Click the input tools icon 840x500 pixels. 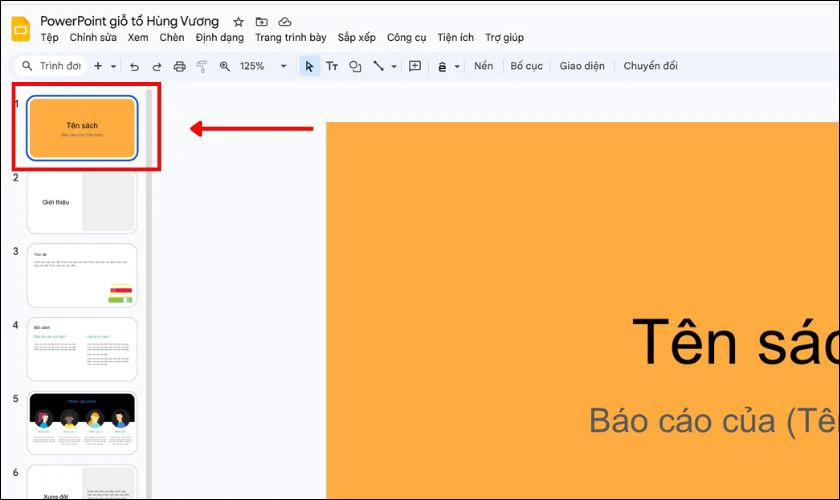pos(442,67)
